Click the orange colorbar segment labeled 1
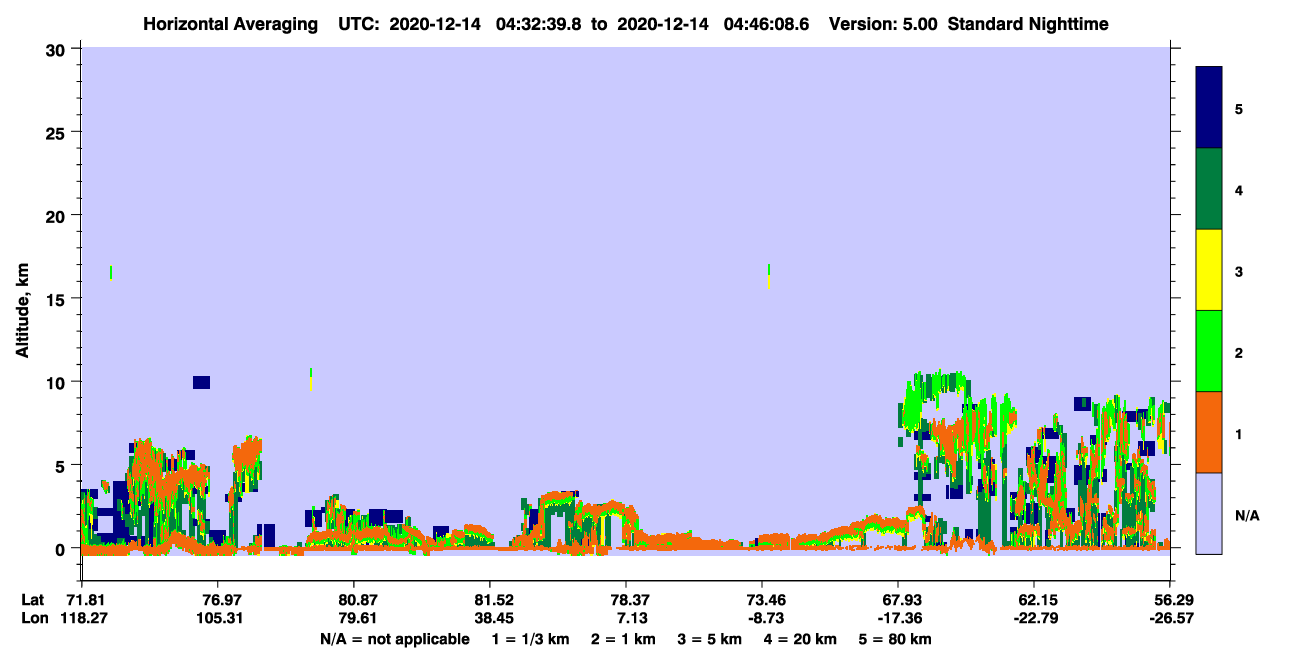Screen dimensions: 1300x667 [x=1209, y=432]
